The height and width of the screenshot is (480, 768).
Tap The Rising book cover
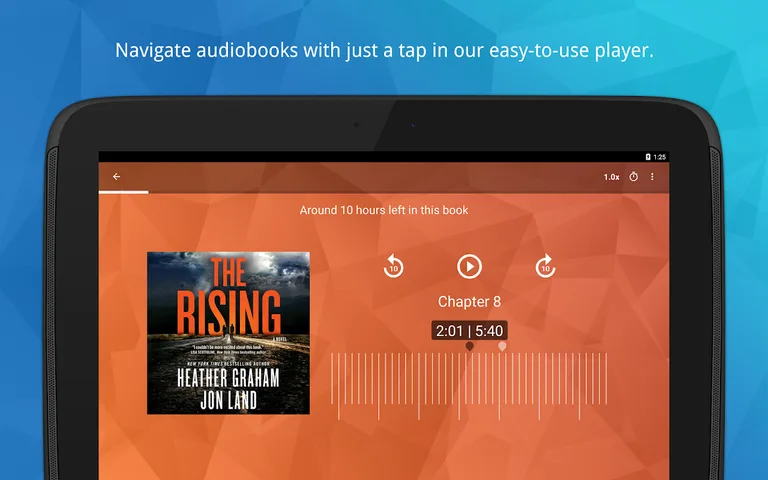point(228,333)
